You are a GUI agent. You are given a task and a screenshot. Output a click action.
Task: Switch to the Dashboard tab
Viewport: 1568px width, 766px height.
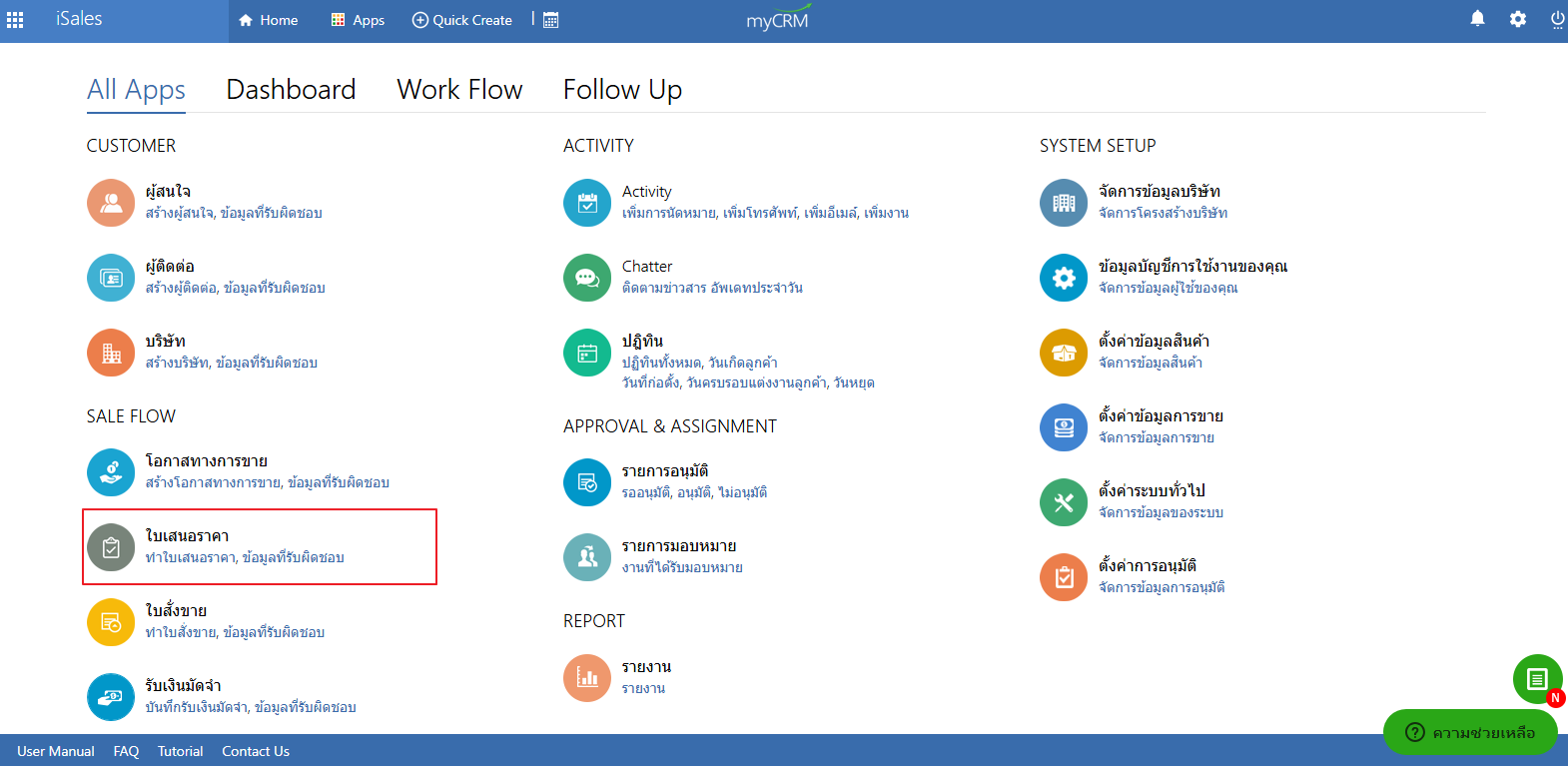[x=291, y=90]
